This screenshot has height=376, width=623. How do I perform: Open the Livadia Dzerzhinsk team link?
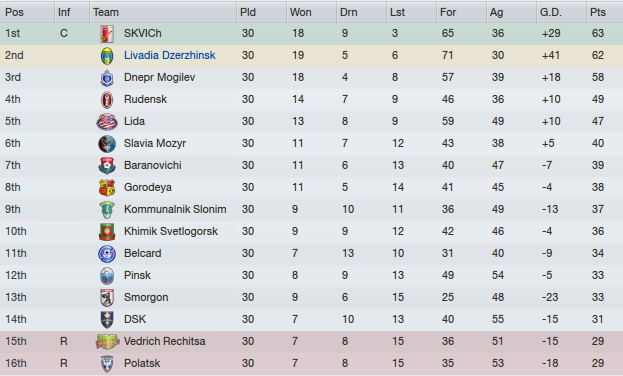point(170,55)
